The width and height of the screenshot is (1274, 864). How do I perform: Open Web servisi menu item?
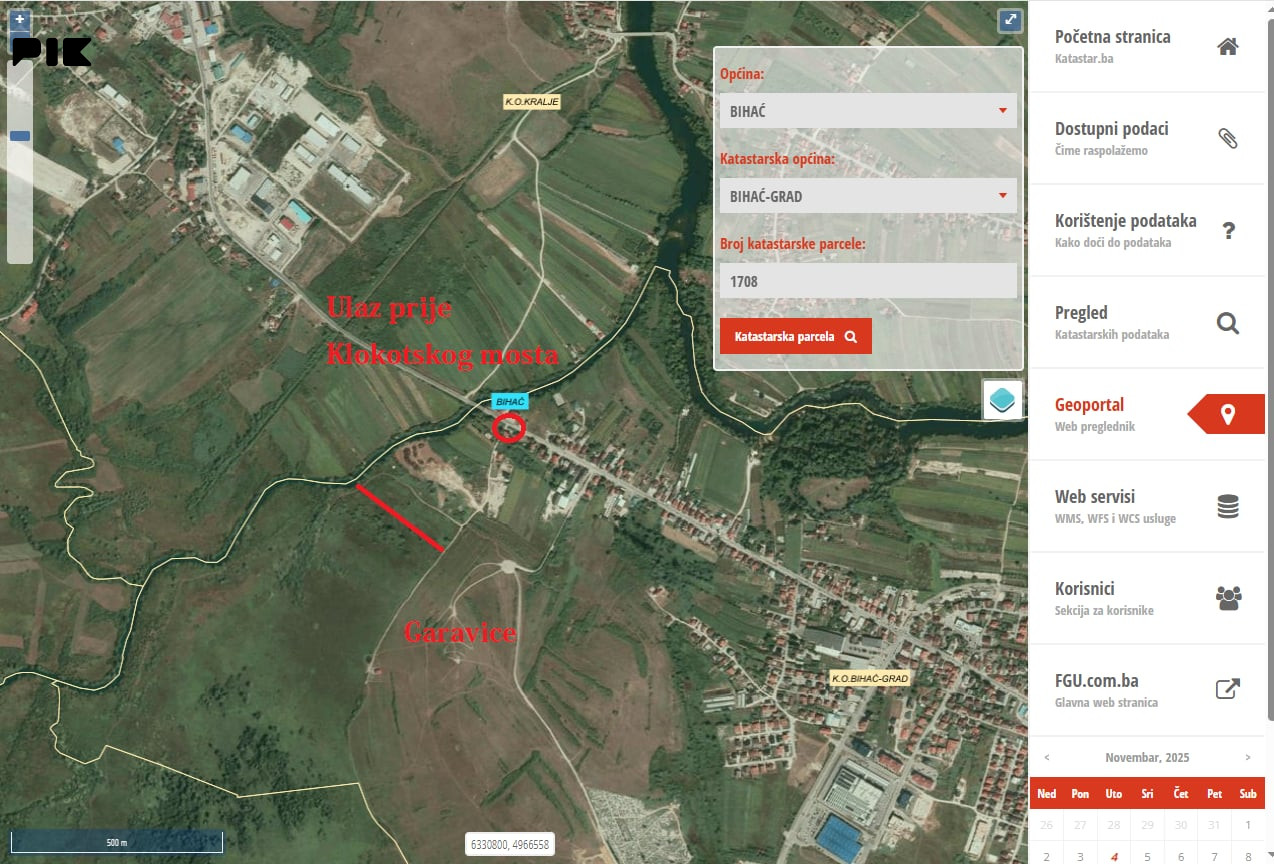point(1146,506)
